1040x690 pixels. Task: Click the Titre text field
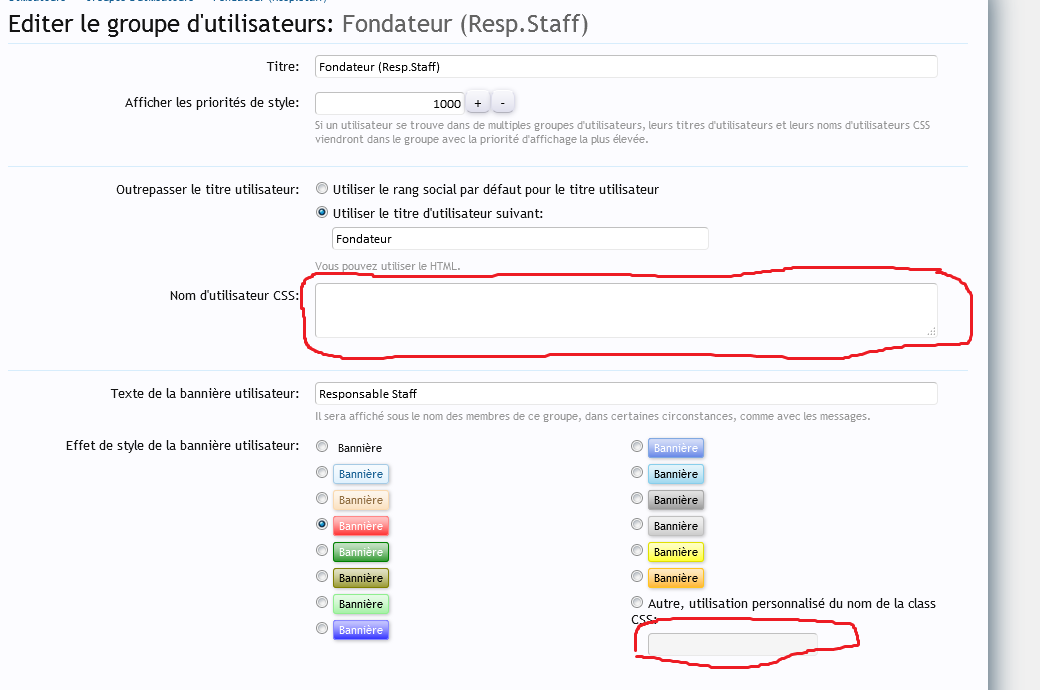pyautogui.click(x=626, y=67)
